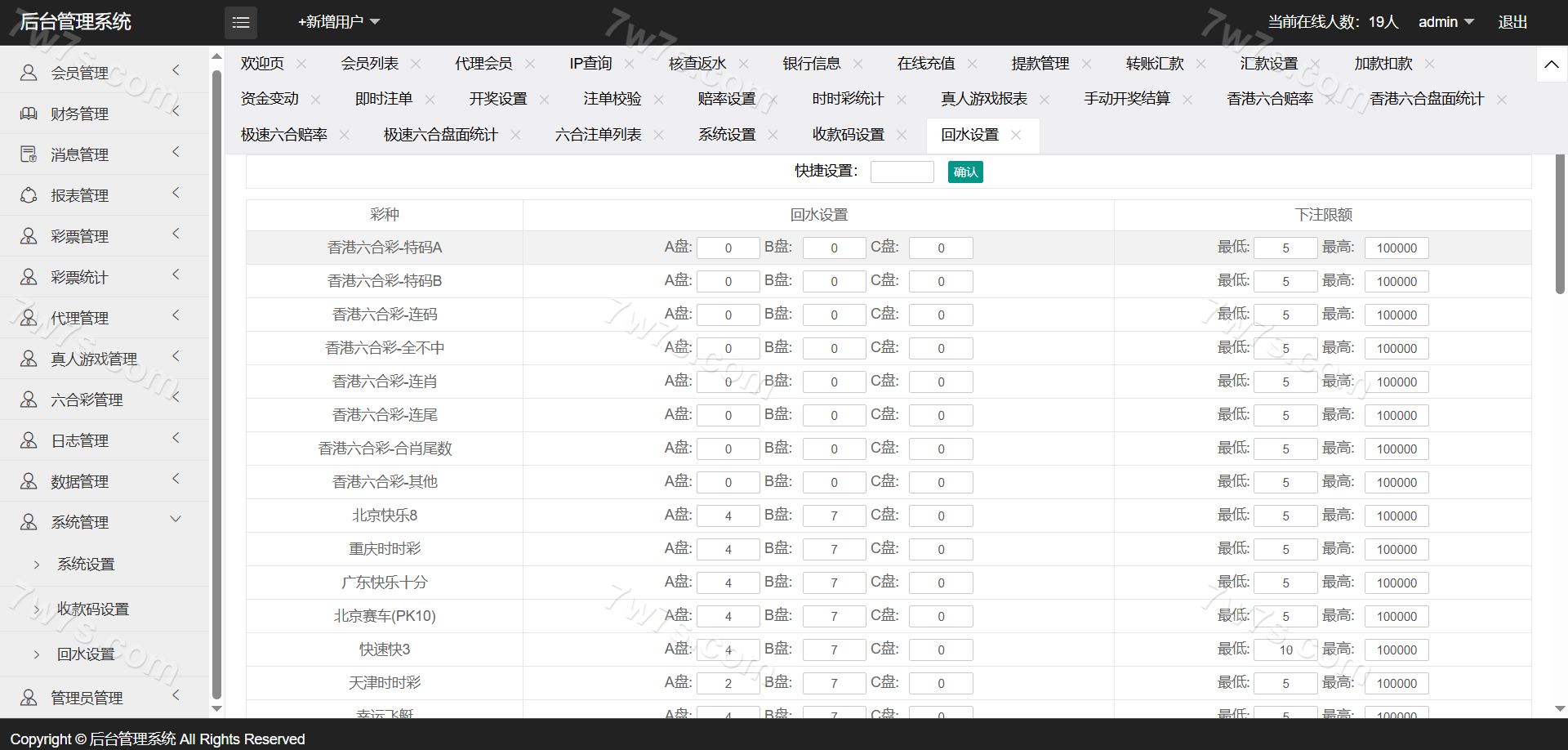Click the 报表管理 sidebar icon

click(29, 195)
